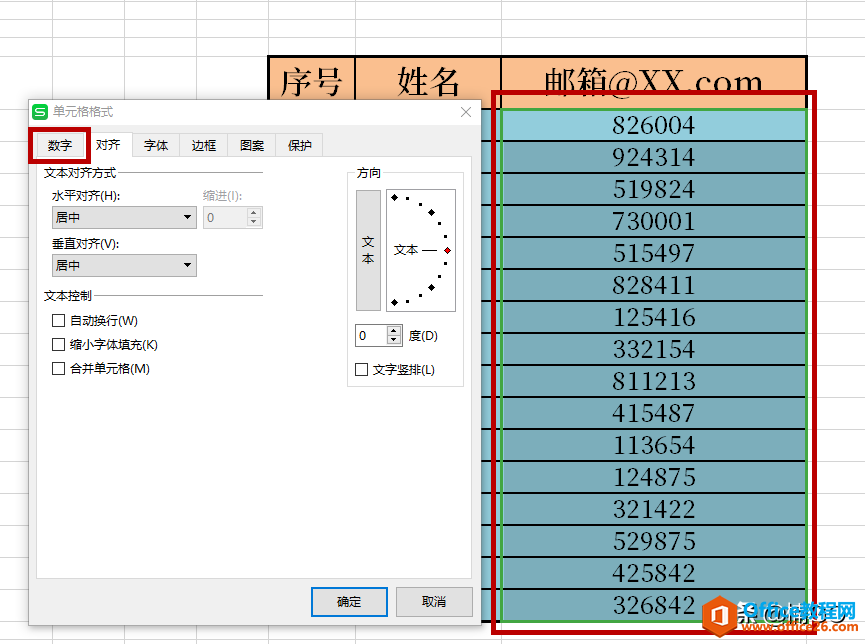Viewport: 865px width, 644px height.
Task: Open the 边框 tab
Action: click(204, 145)
